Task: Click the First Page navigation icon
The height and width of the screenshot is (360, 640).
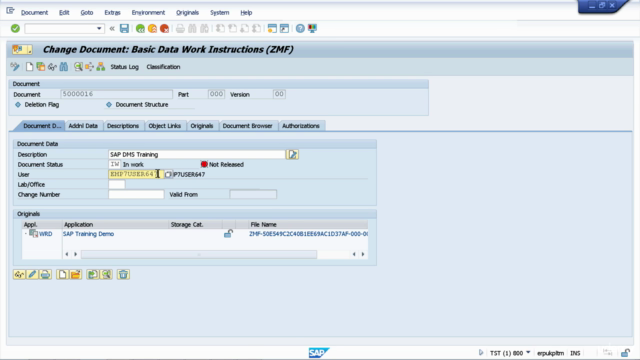Action: (220, 28)
